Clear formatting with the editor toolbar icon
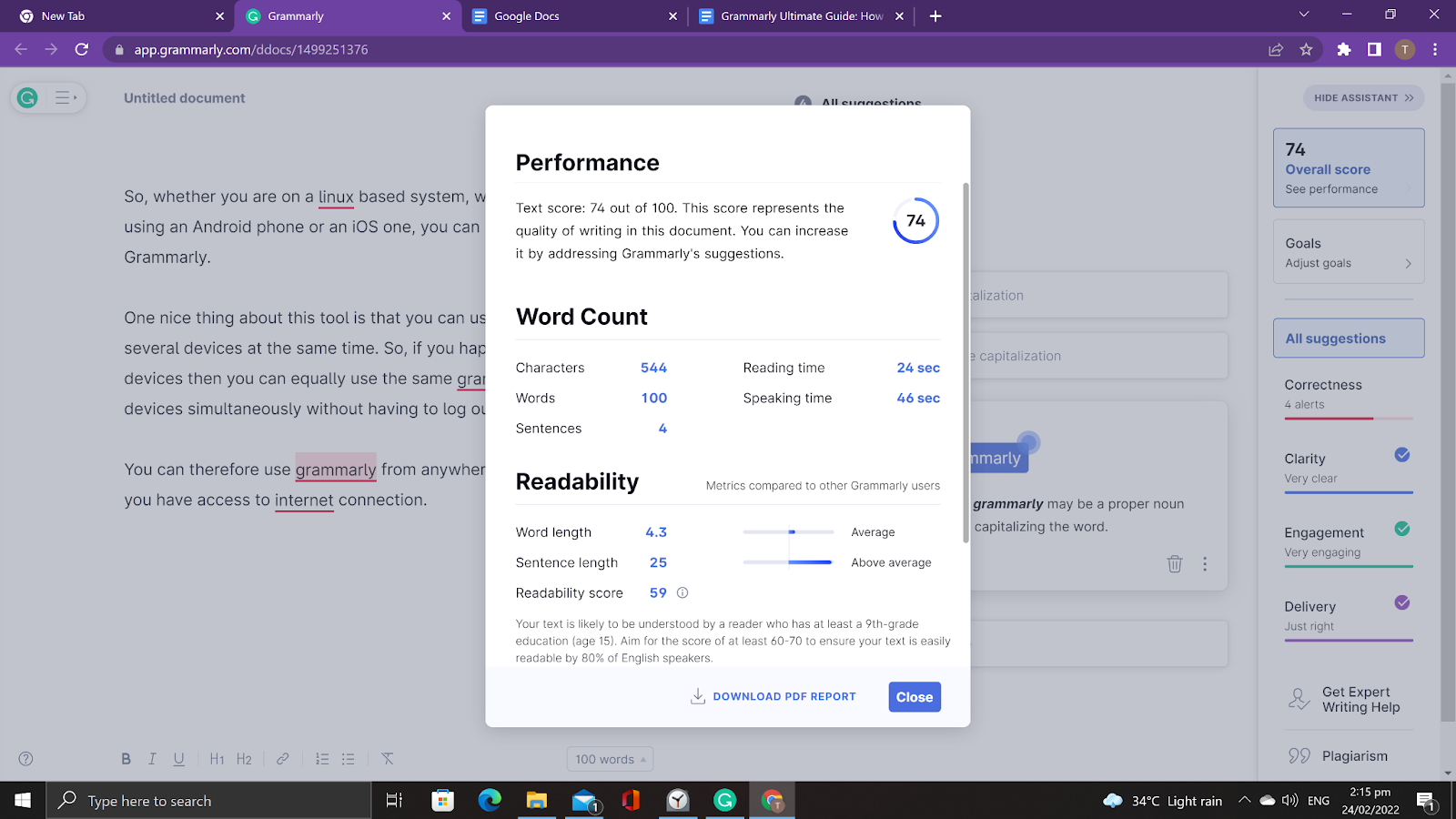The height and width of the screenshot is (819, 1456). (x=388, y=759)
